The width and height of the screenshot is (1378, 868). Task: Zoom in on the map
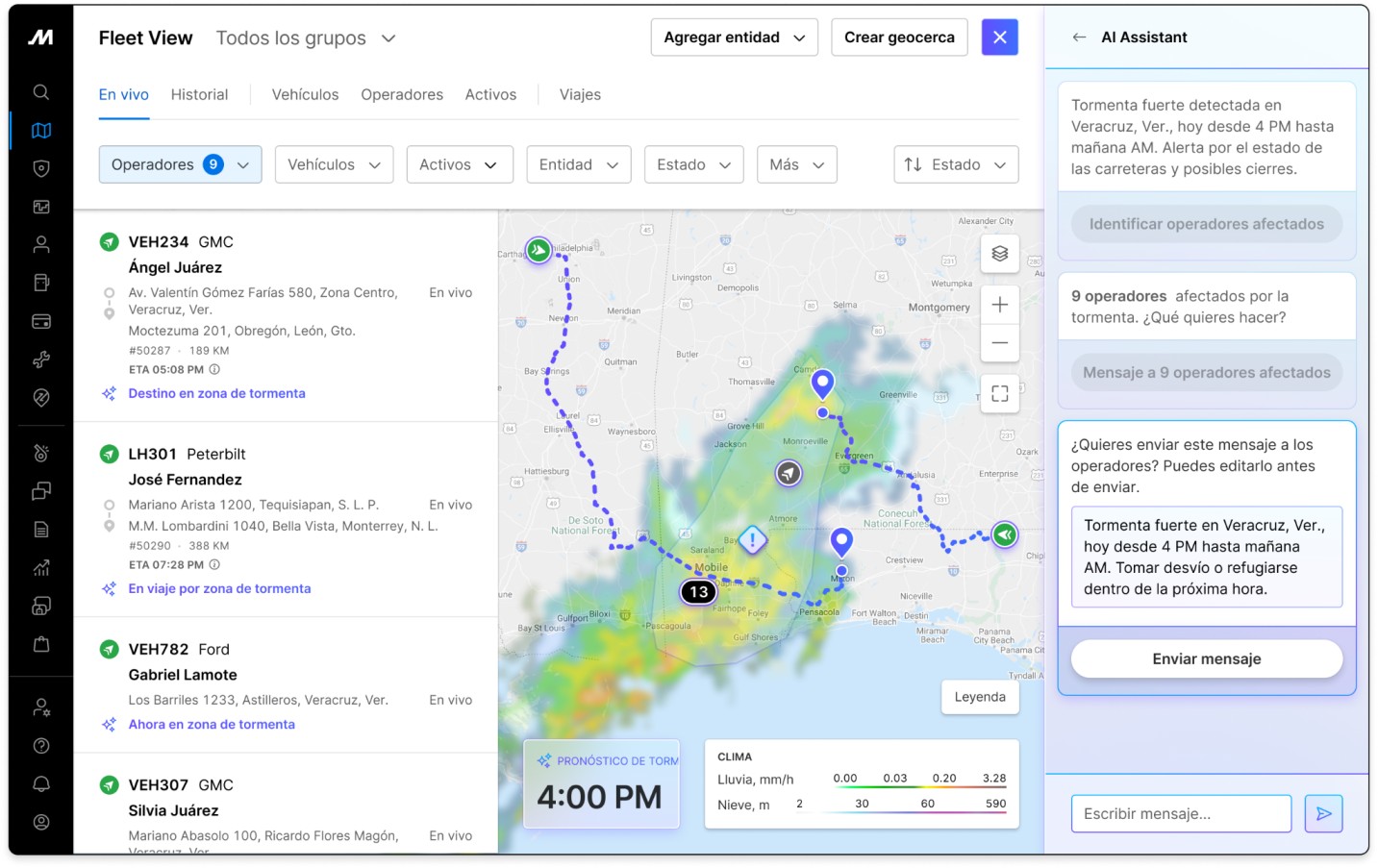999,305
